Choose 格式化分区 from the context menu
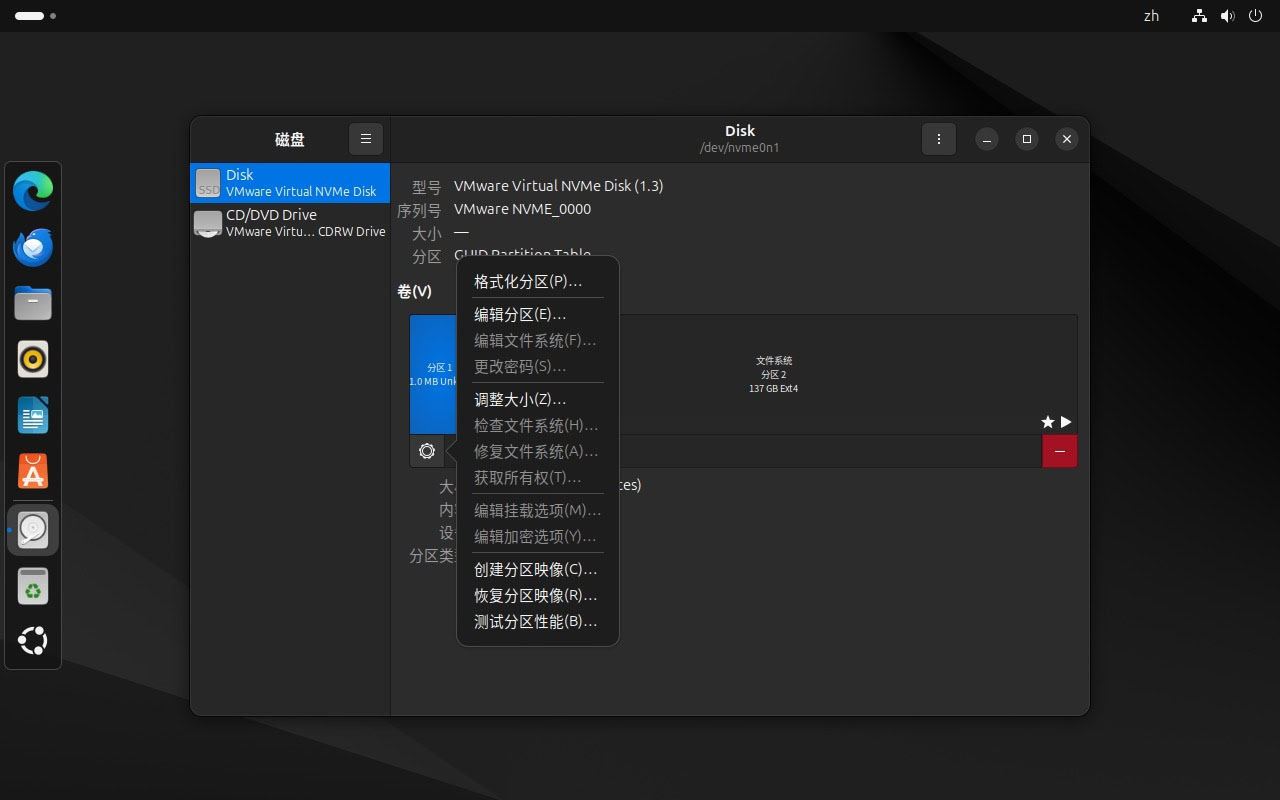Image resolution: width=1280 pixels, height=800 pixels. click(527, 281)
